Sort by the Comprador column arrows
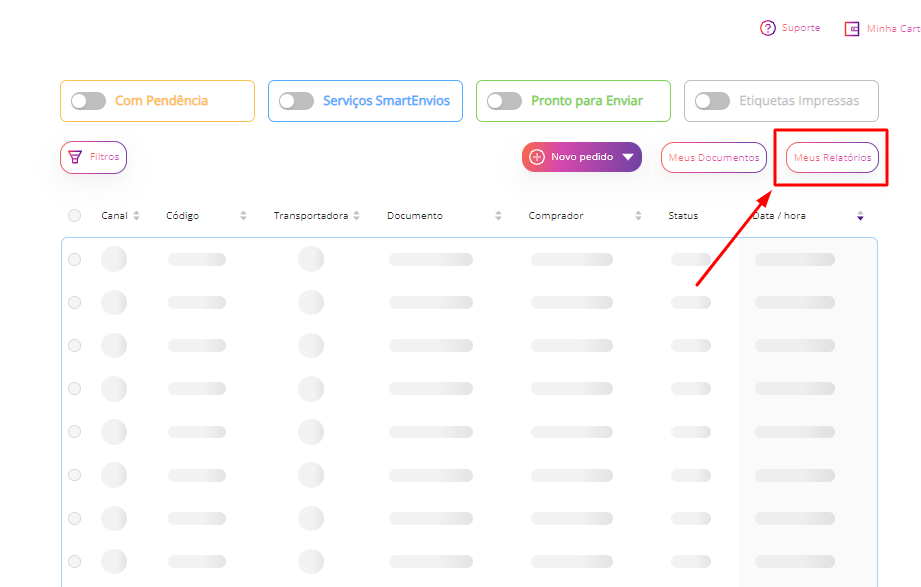 pos(638,216)
